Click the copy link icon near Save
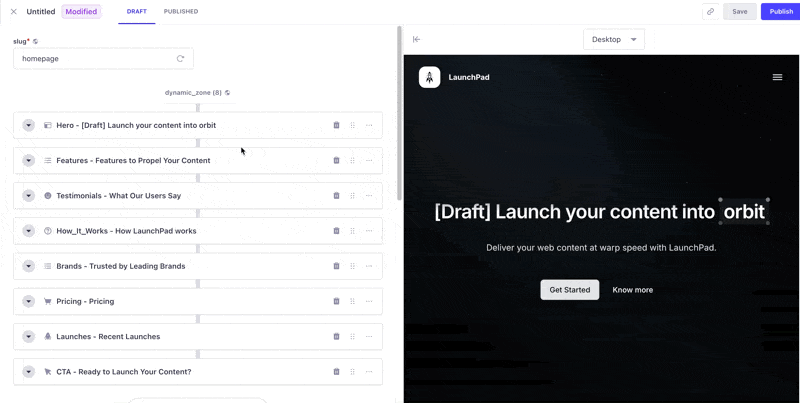Screen dimensions: 800x403 point(710,12)
